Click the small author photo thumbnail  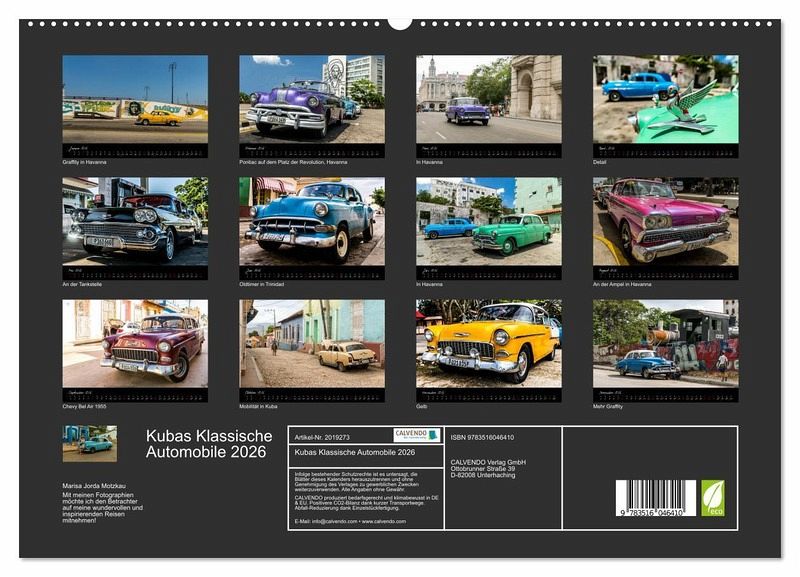pyautogui.click(x=89, y=443)
